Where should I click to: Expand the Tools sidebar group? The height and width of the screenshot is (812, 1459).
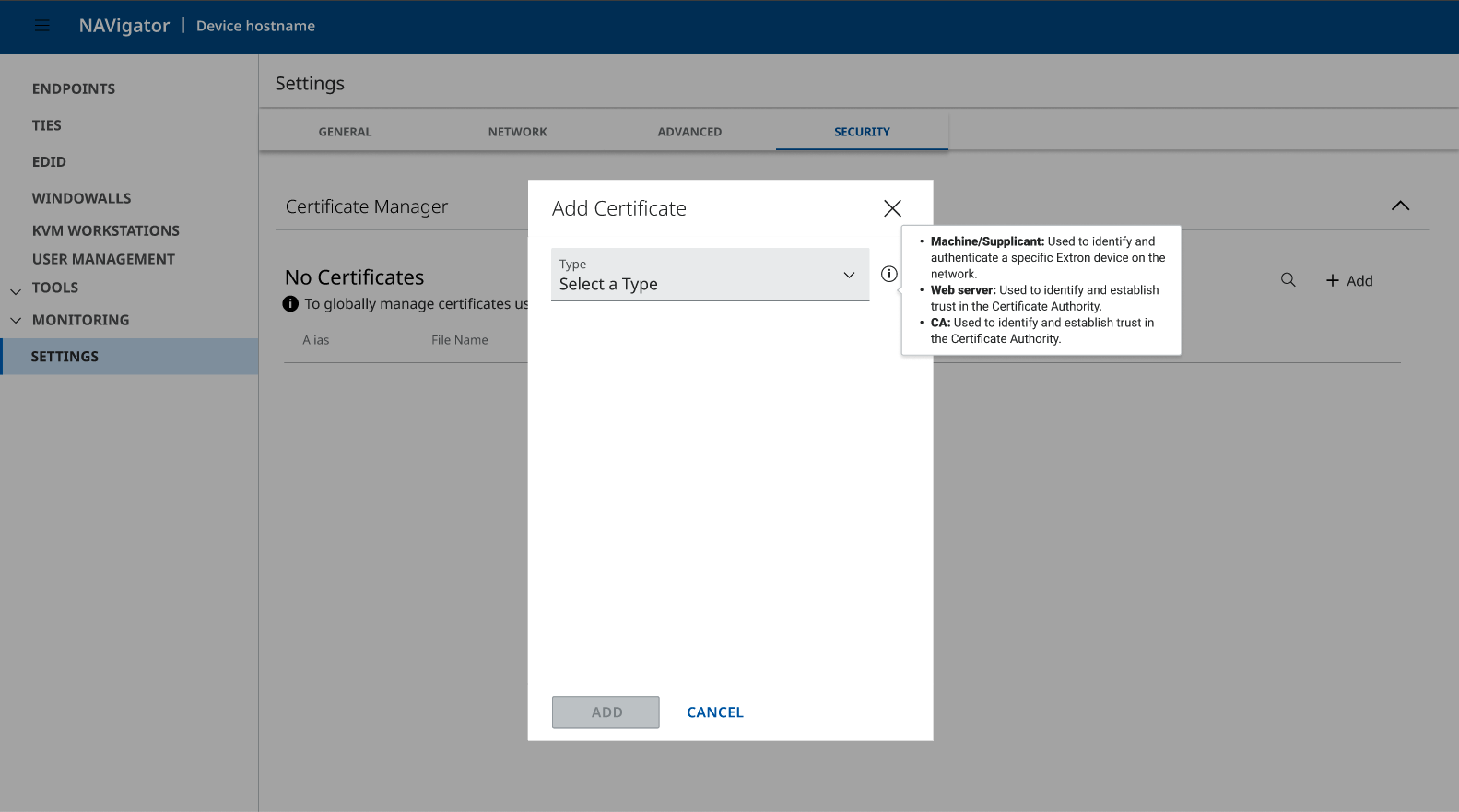[x=16, y=289]
